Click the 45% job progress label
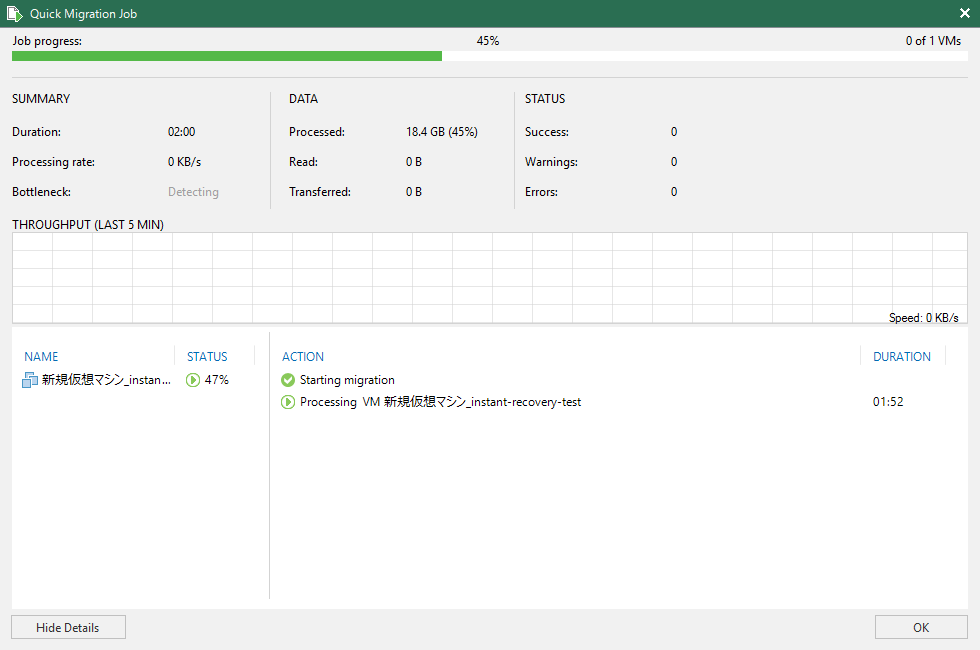Image resolution: width=980 pixels, height=650 pixels. click(488, 41)
